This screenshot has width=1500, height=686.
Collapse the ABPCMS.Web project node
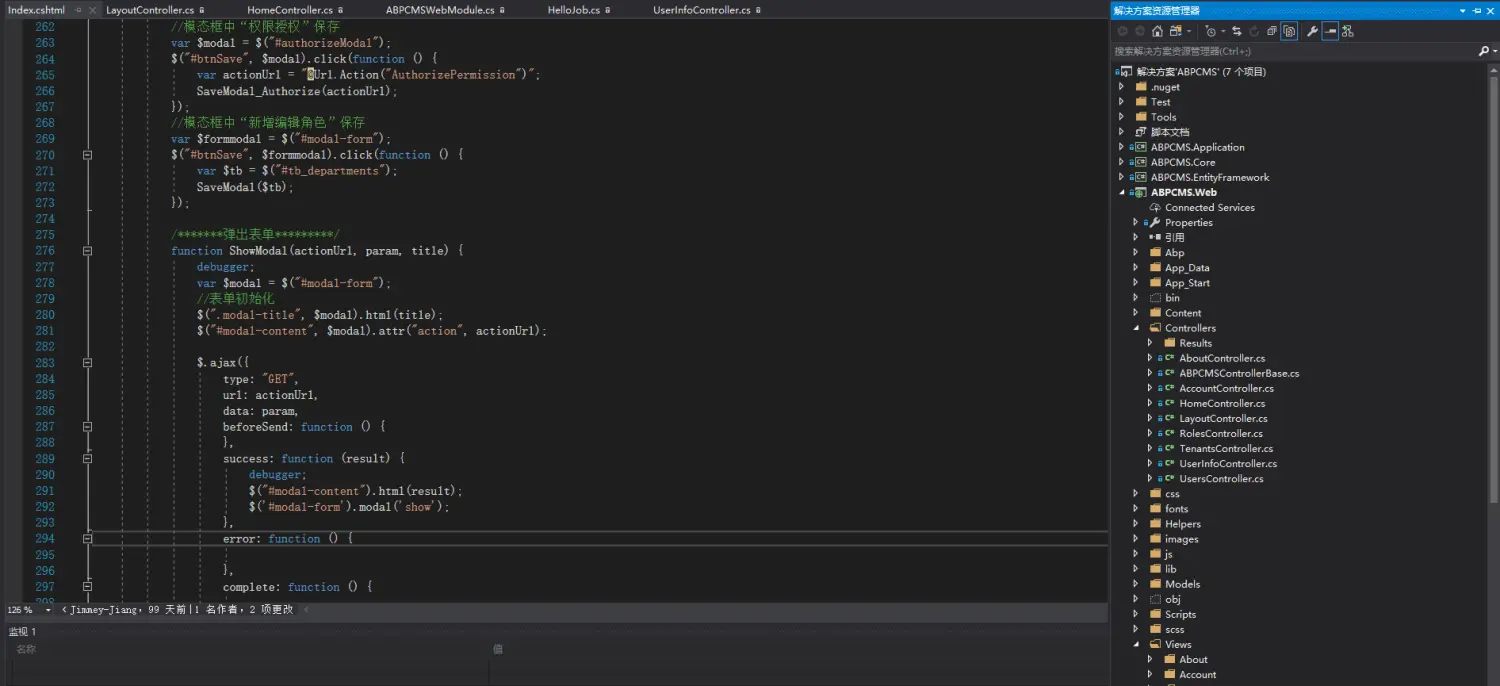coord(1122,193)
